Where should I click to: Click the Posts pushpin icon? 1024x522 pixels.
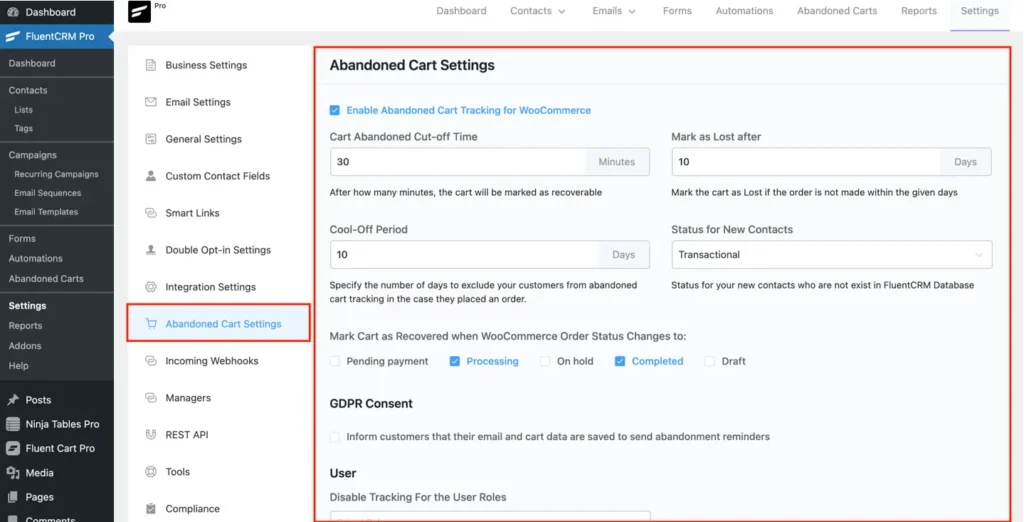tap(12, 400)
